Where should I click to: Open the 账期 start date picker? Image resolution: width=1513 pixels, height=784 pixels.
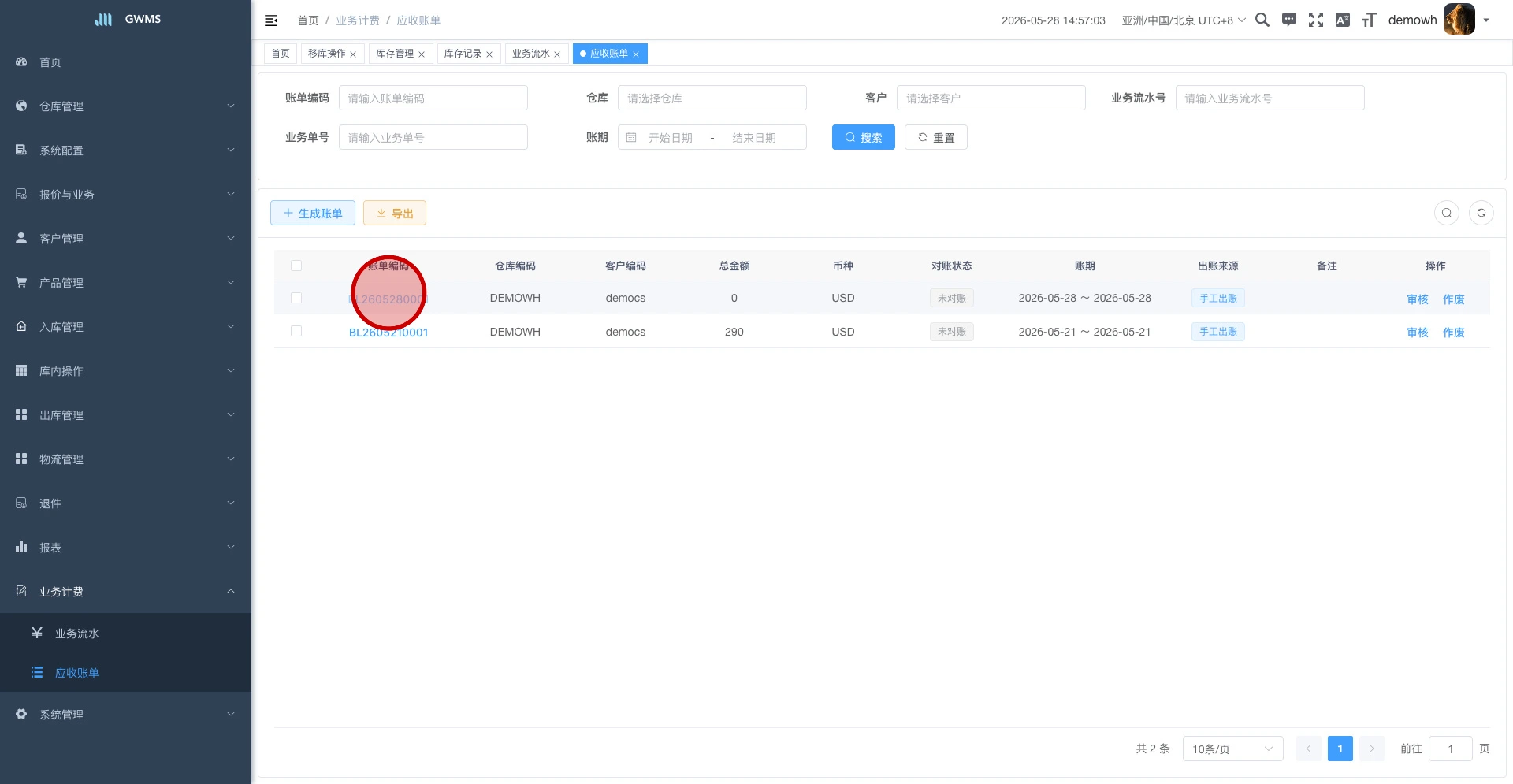[x=670, y=137]
